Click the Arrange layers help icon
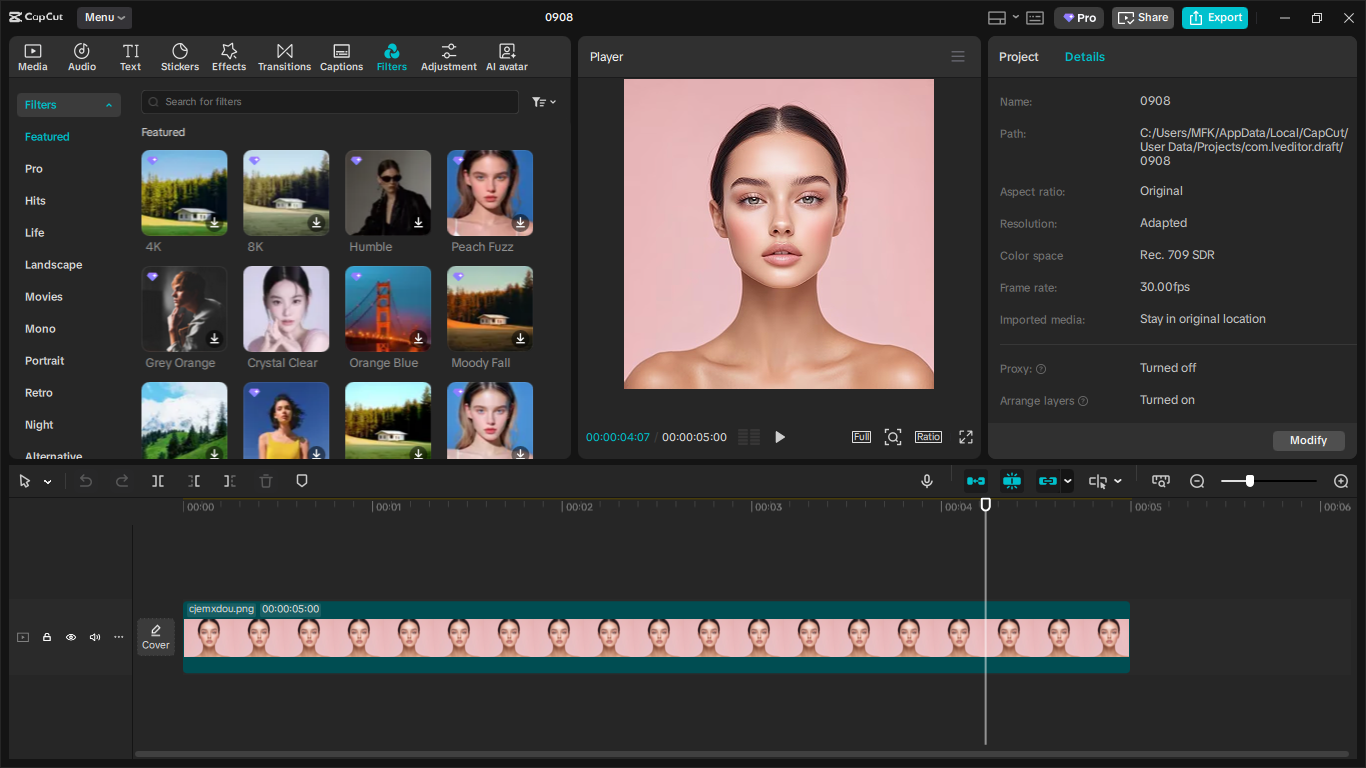The height and width of the screenshot is (768, 1366). click(1083, 401)
